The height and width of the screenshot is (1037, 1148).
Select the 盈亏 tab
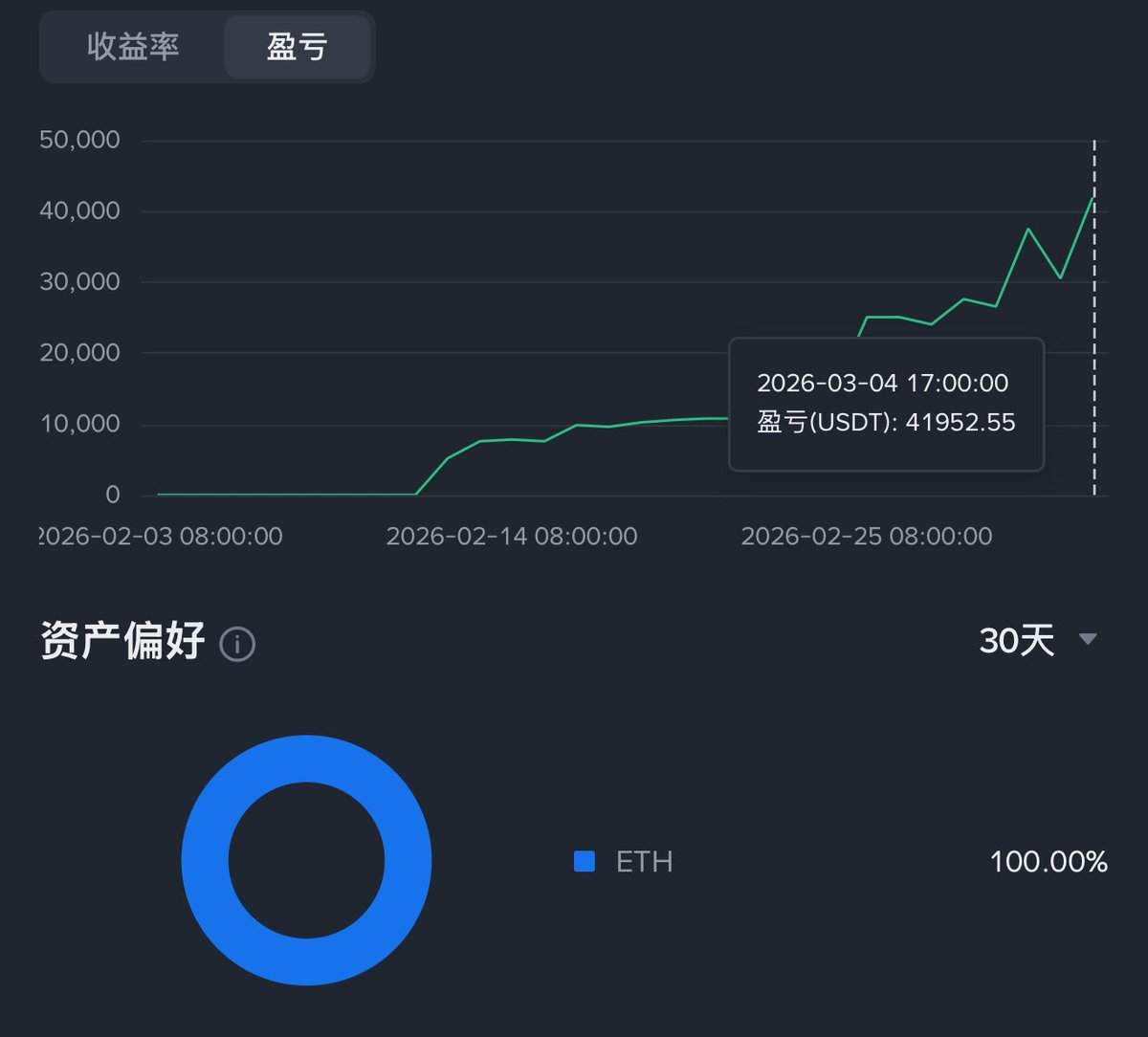[x=297, y=47]
